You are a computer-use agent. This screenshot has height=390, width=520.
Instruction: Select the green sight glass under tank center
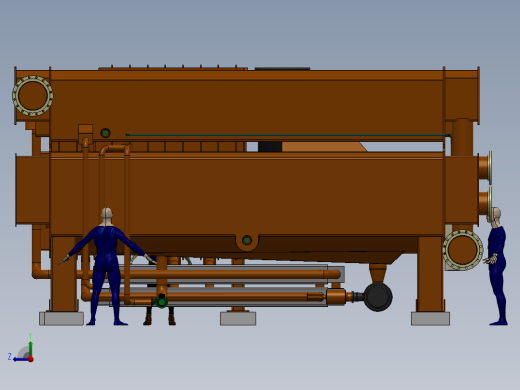pos(247,240)
